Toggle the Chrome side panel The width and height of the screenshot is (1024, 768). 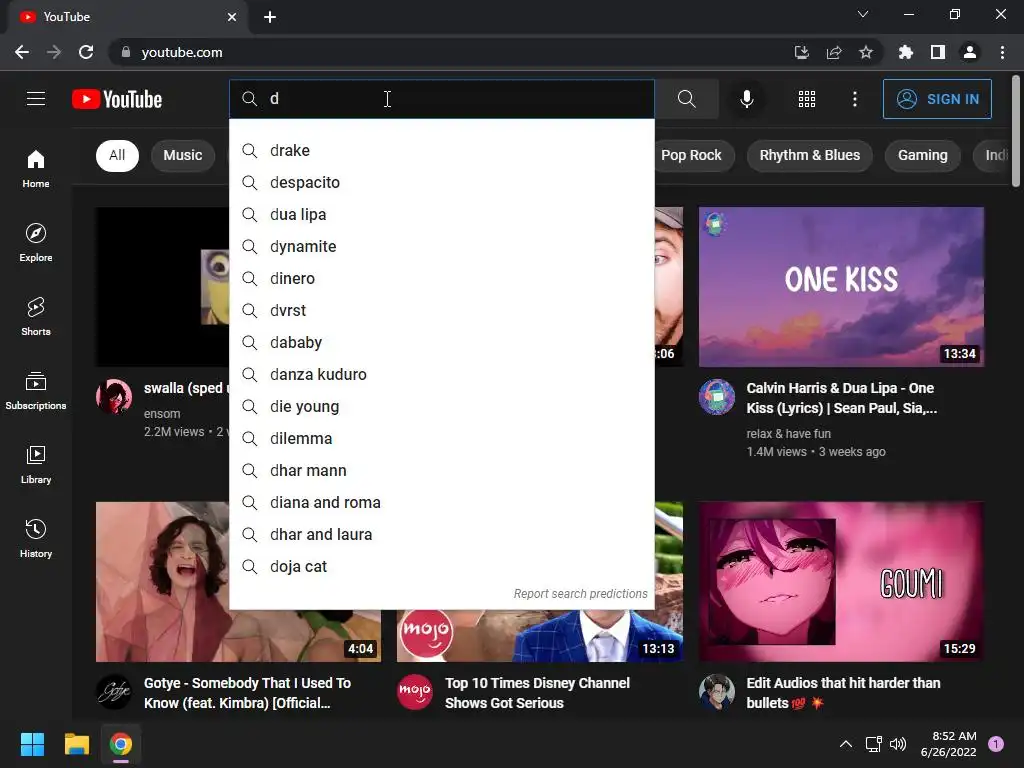click(x=938, y=52)
